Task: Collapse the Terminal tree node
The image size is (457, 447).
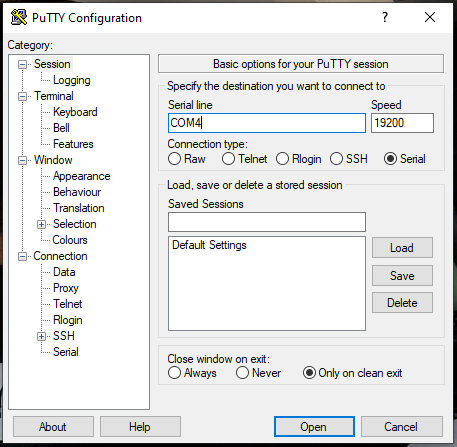Action: [x=22, y=97]
